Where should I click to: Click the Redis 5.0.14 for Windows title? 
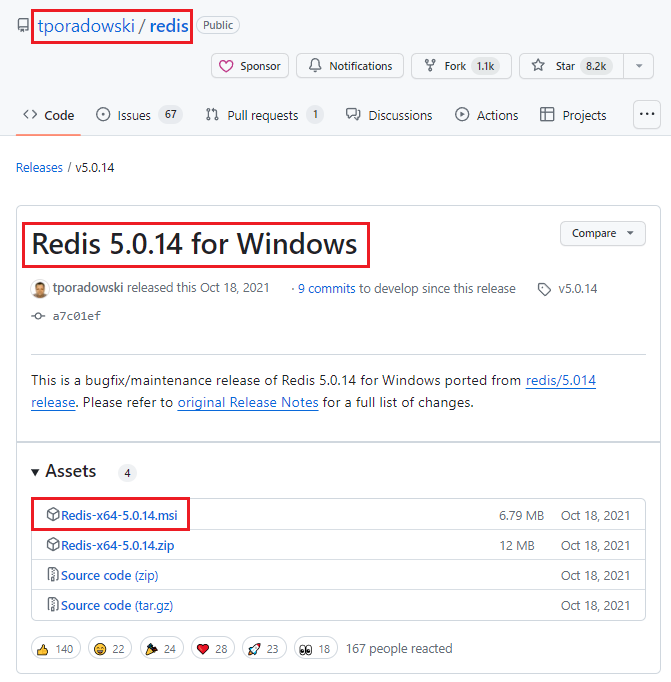point(194,244)
